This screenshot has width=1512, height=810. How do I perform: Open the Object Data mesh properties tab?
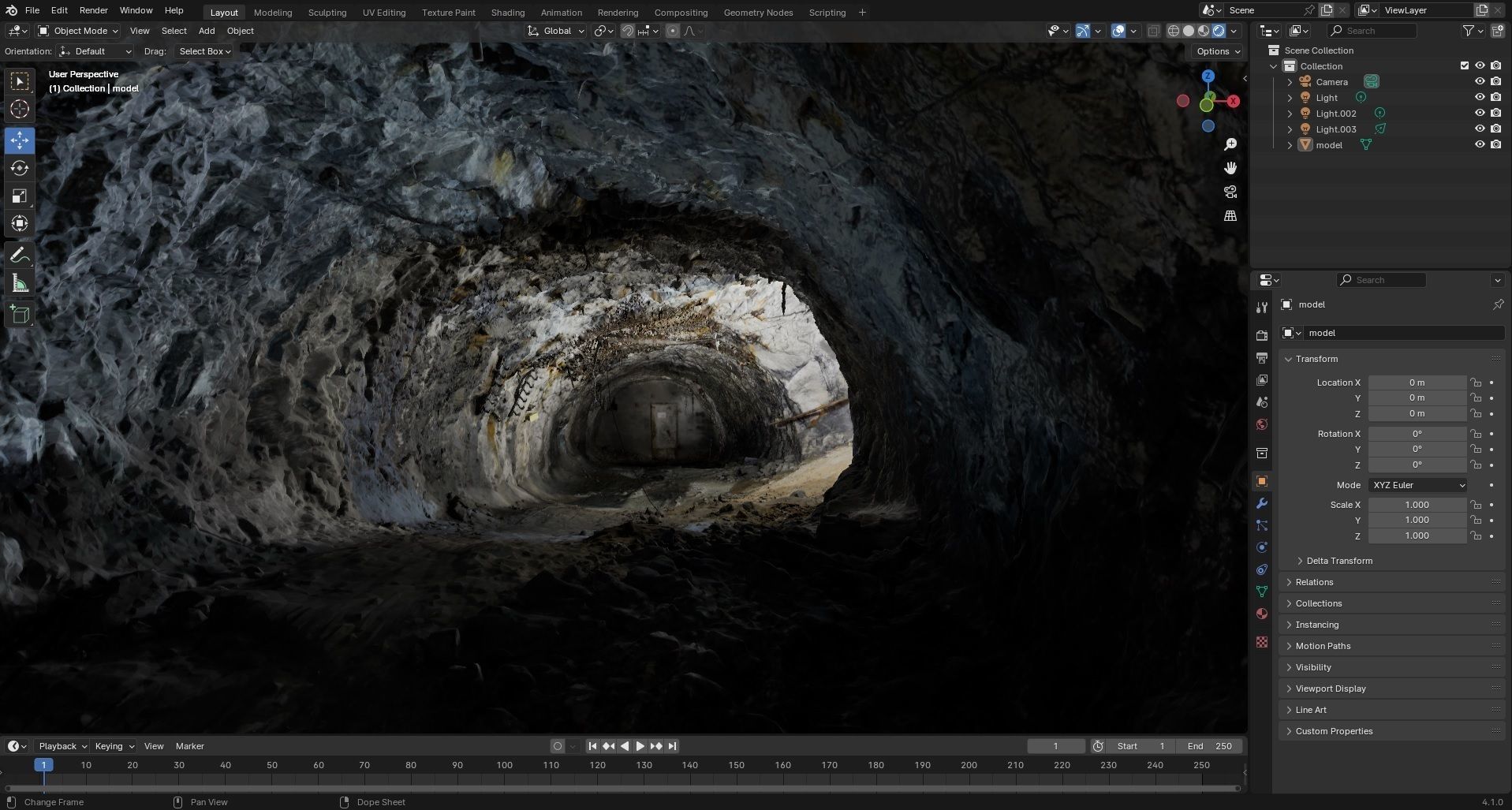coord(1262,592)
